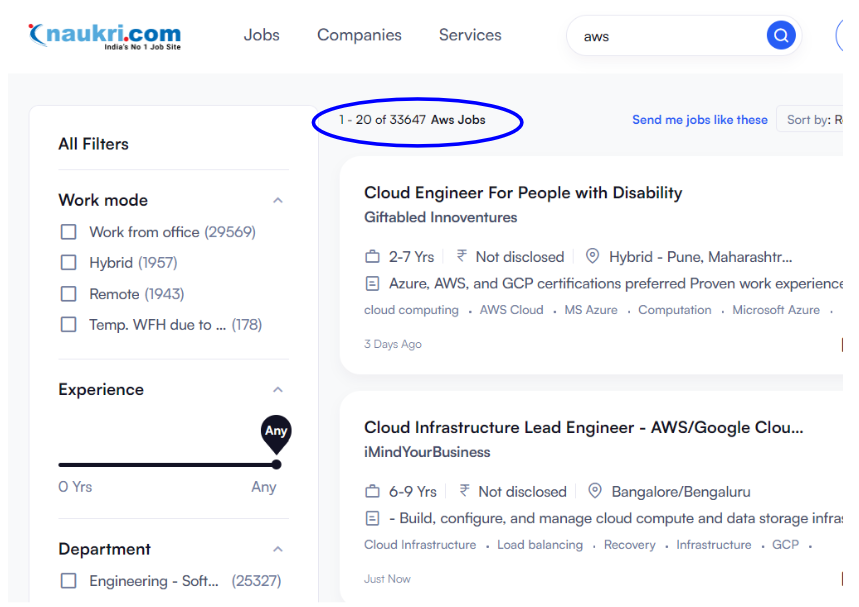Click the 1 - 20 of 33647 count
The width and height of the screenshot is (859, 607).
pos(382,119)
